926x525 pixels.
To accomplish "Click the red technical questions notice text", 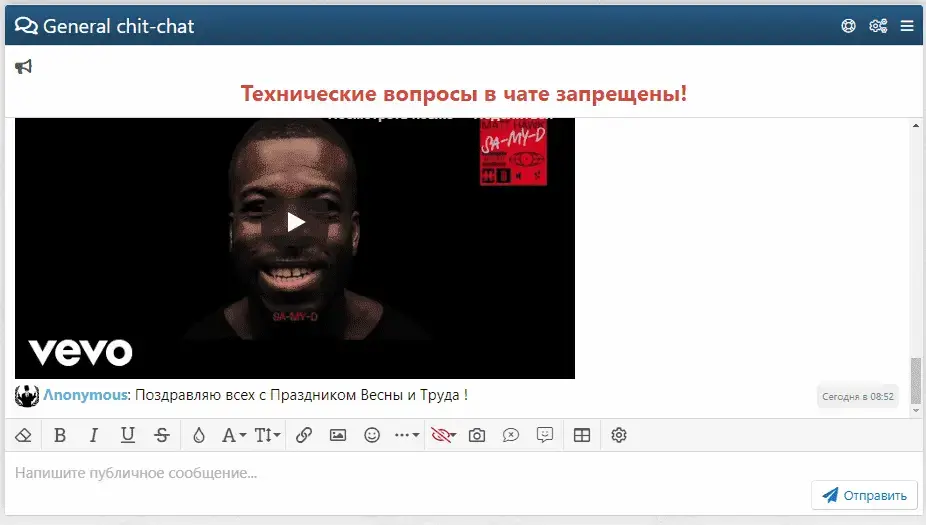I will tap(464, 94).
